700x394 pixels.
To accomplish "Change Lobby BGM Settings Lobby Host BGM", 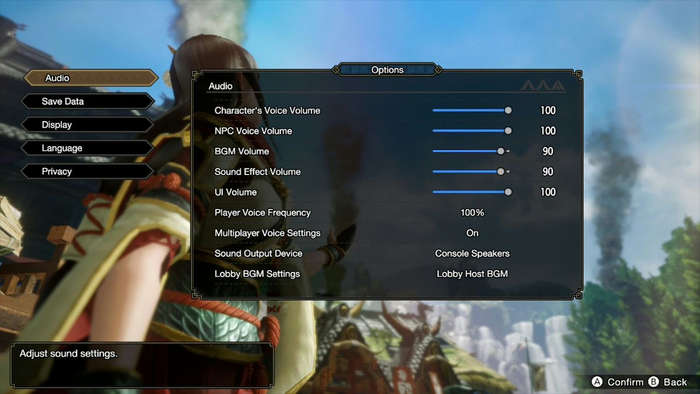I will tap(472, 274).
